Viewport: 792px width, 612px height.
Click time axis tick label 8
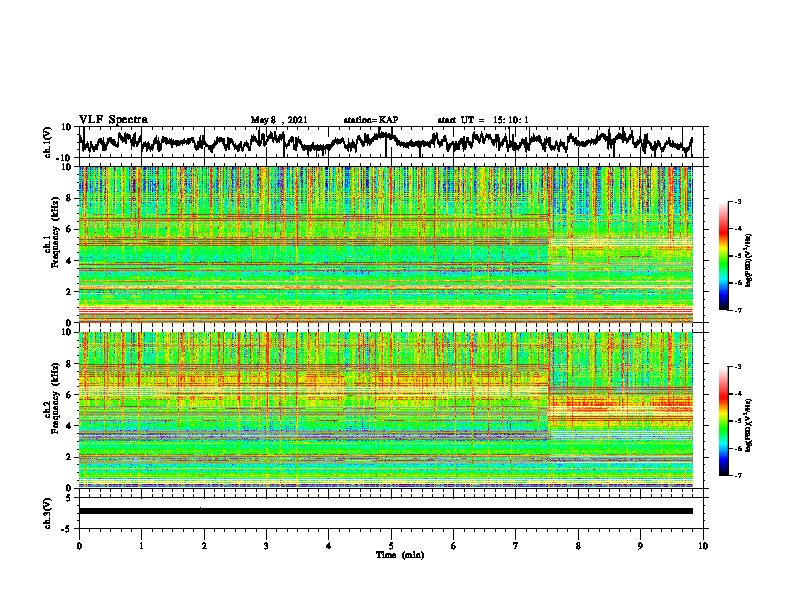point(578,546)
